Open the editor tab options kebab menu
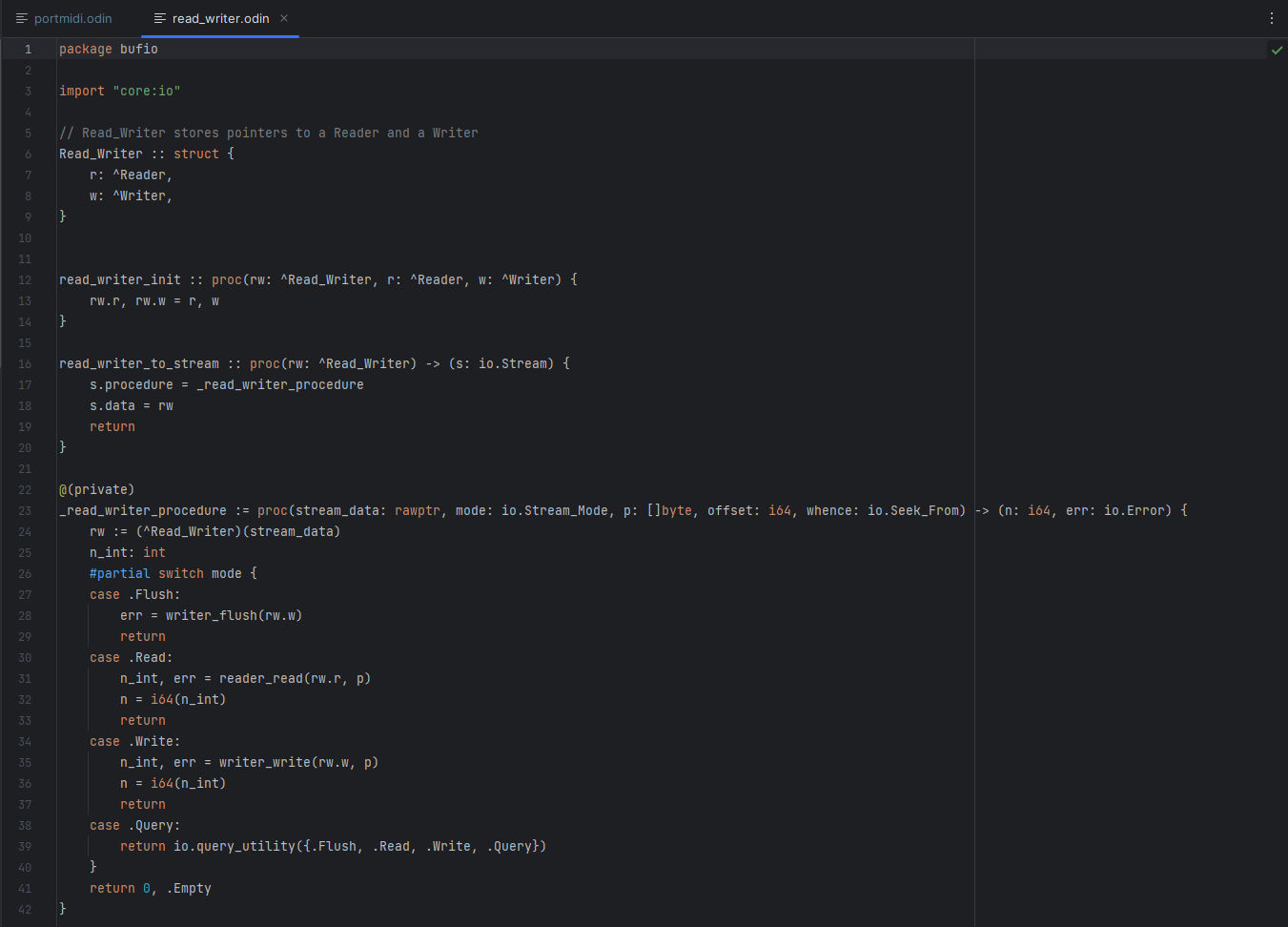Image resolution: width=1288 pixels, height=927 pixels. (x=1271, y=18)
